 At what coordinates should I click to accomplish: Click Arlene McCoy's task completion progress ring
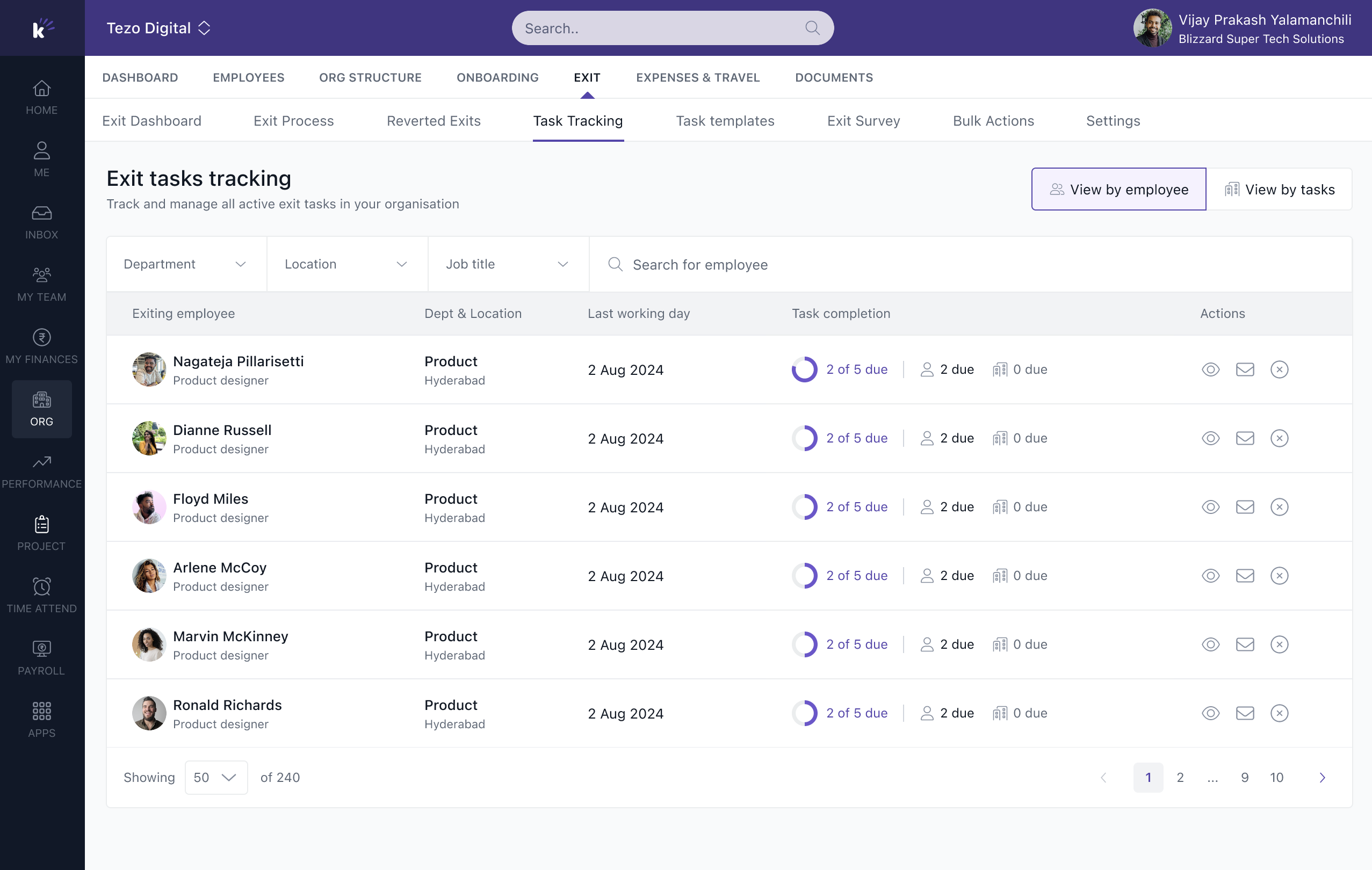pyautogui.click(x=805, y=576)
